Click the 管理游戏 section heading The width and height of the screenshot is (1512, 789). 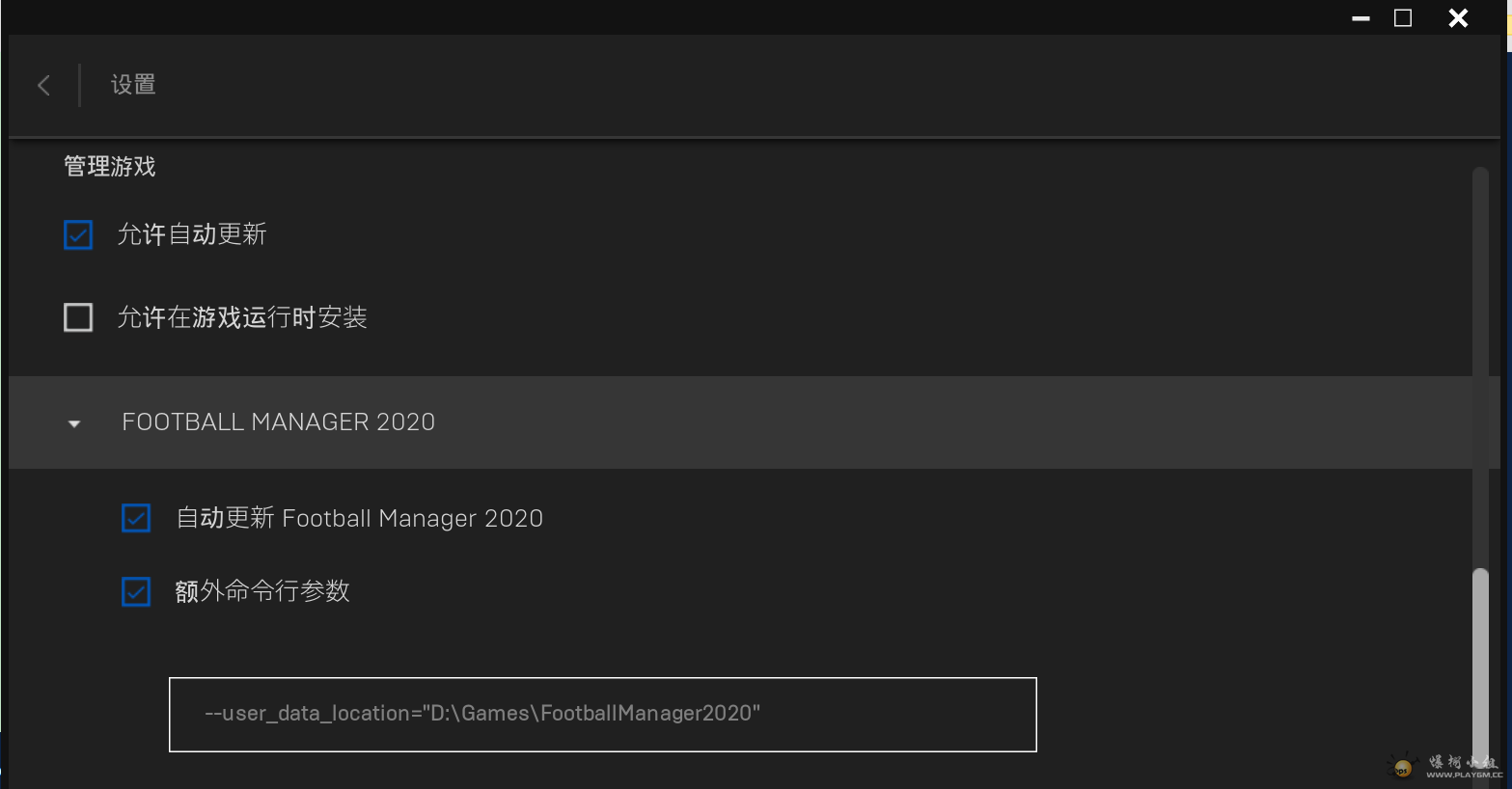click(x=110, y=167)
